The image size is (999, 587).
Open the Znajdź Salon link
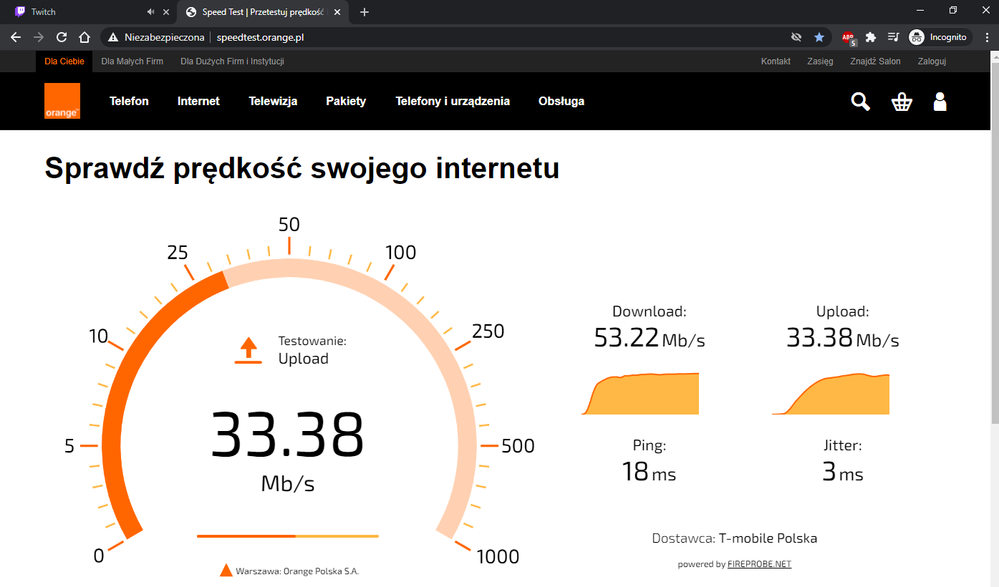(x=875, y=61)
